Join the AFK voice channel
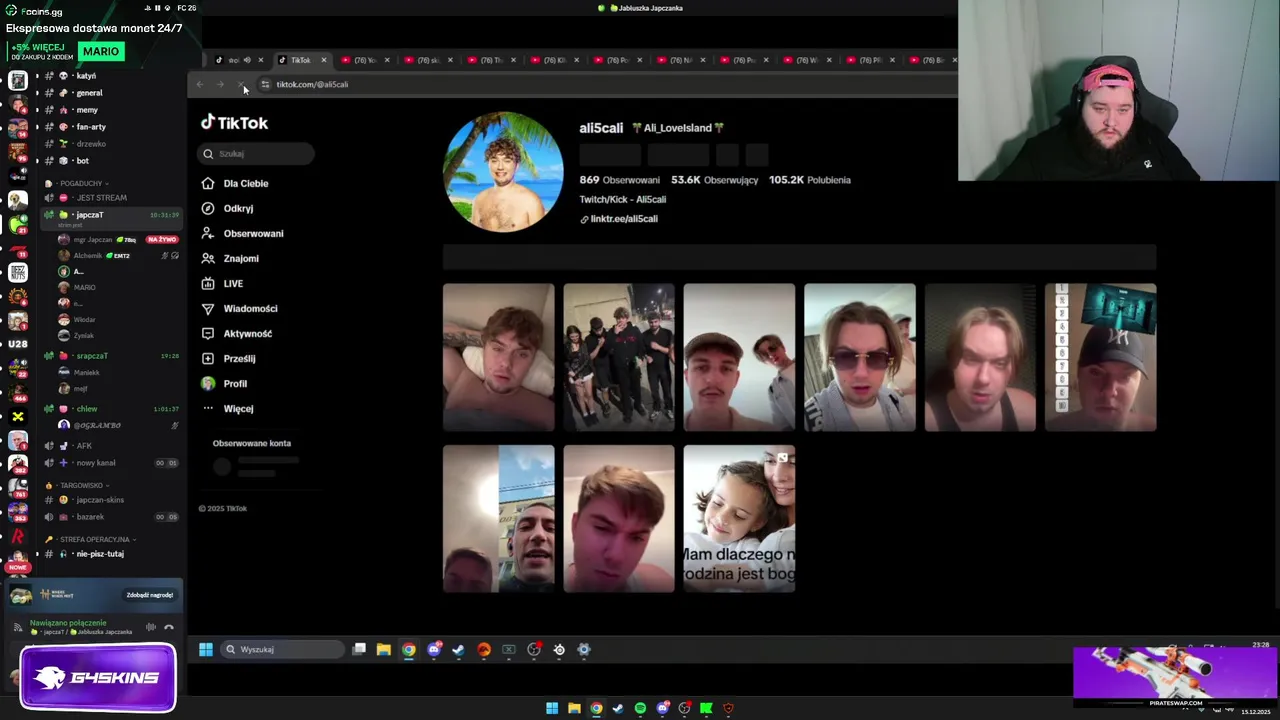 (84, 446)
